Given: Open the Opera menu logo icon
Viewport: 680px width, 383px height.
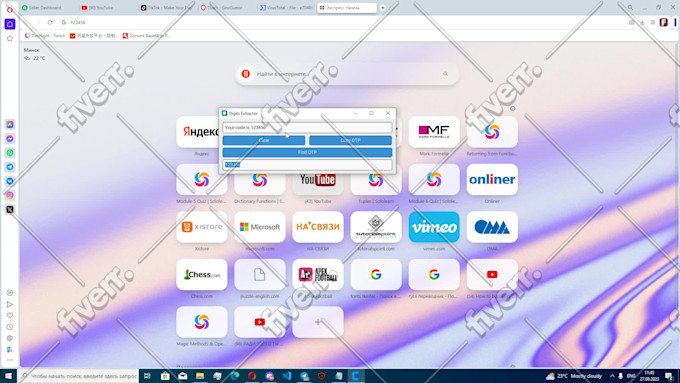Looking at the screenshot, I should 10,9.
